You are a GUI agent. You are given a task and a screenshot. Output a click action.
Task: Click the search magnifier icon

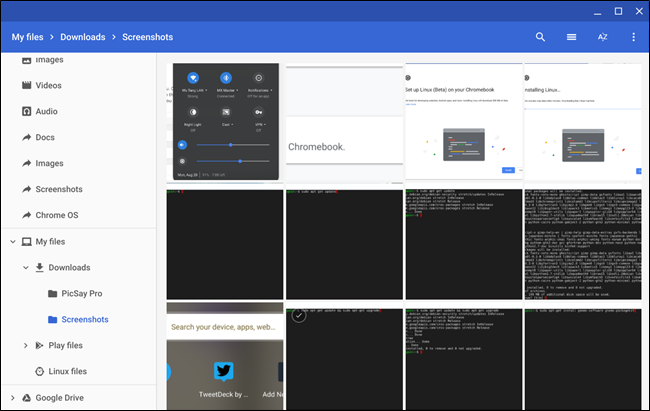point(541,37)
